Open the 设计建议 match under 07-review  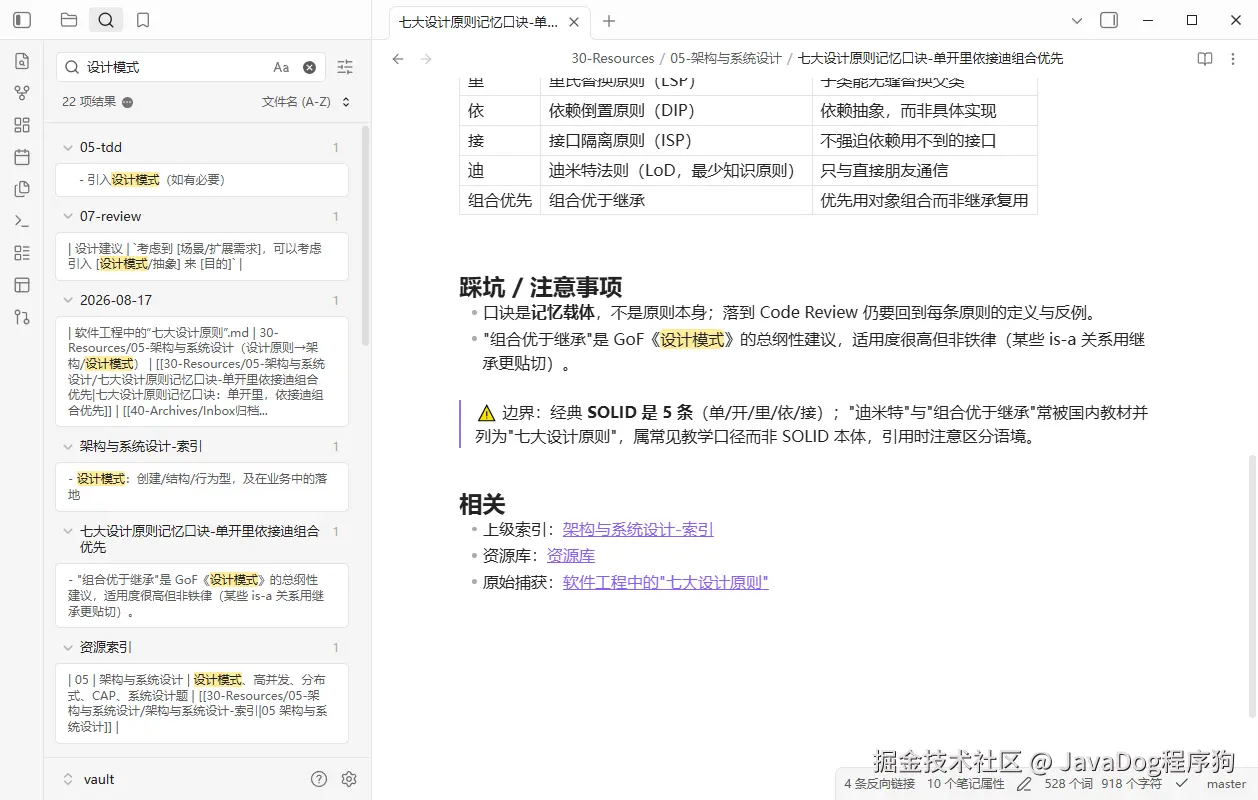(202, 256)
